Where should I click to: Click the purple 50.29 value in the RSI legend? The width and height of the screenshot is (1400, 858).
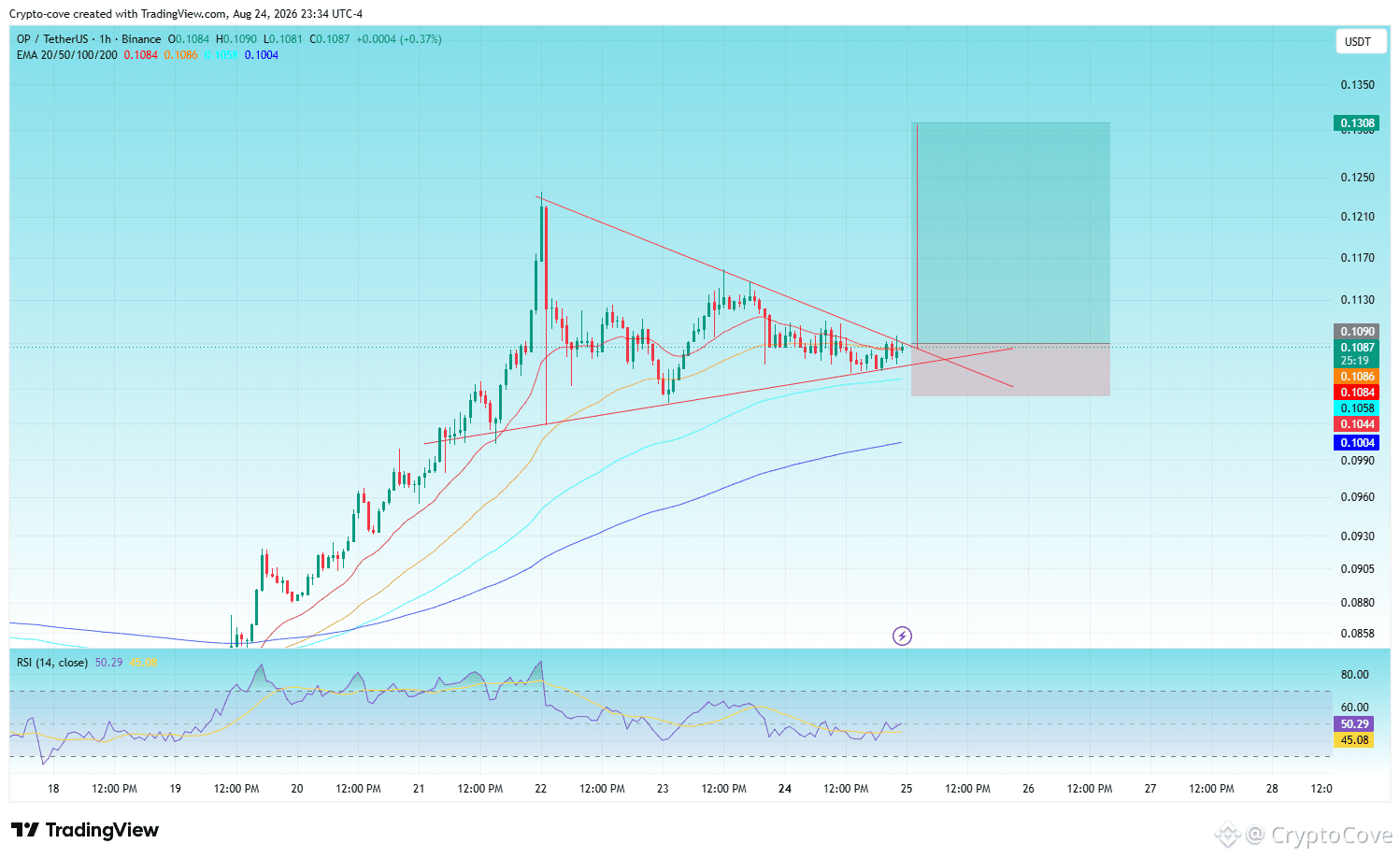[109, 663]
